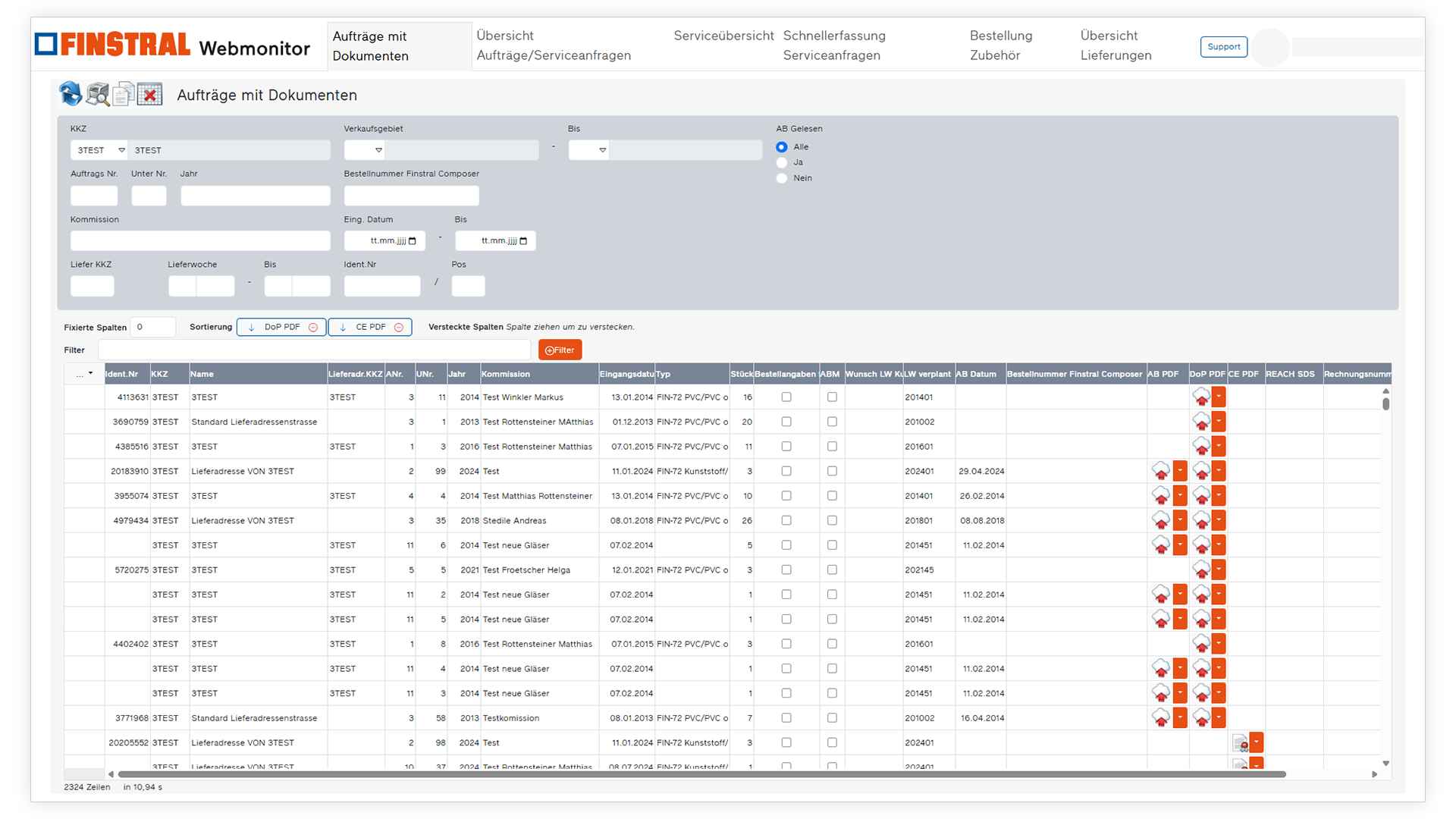Open CE PDF document icon for Ident 20205552
Screen dimensions: 1456x819
[x=1240, y=742]
